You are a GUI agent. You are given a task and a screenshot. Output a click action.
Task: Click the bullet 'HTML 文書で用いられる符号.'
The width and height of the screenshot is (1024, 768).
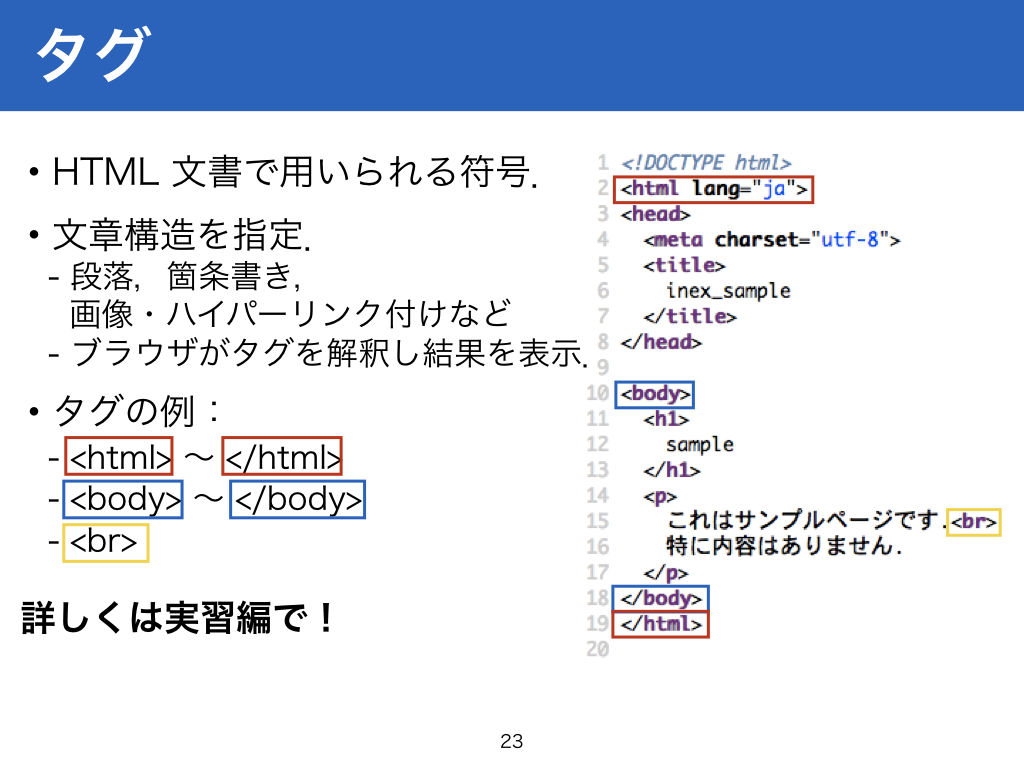coord(295,172)
